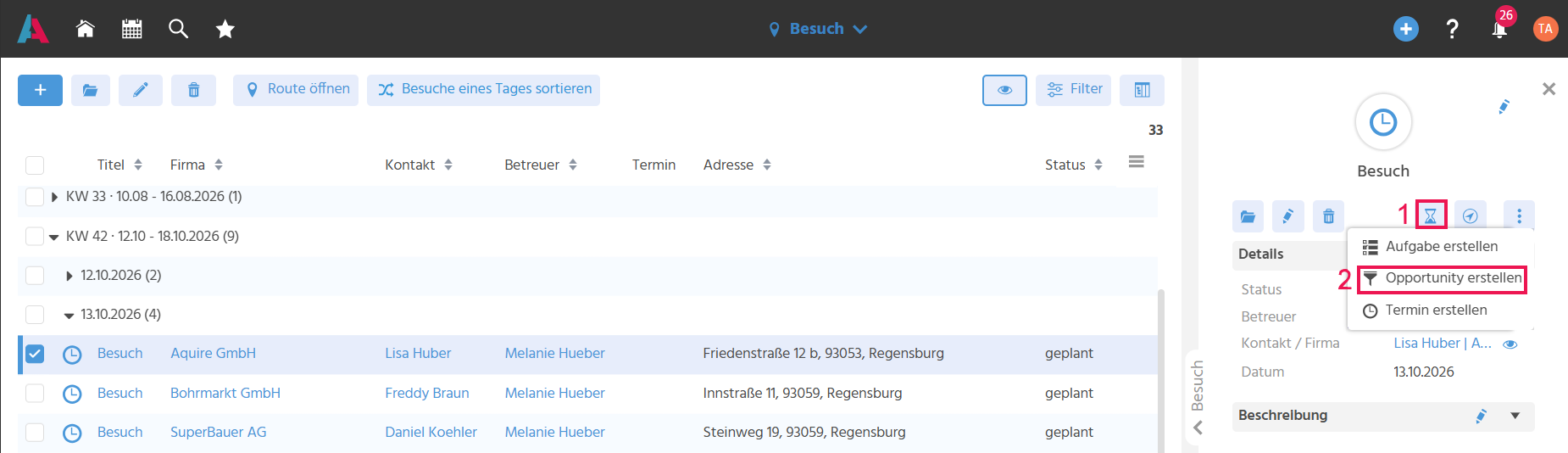Open notifications bell with 26 badge
Image resolution: width=1568 pixels, height=453 pixels.
tap(1499, 30)
